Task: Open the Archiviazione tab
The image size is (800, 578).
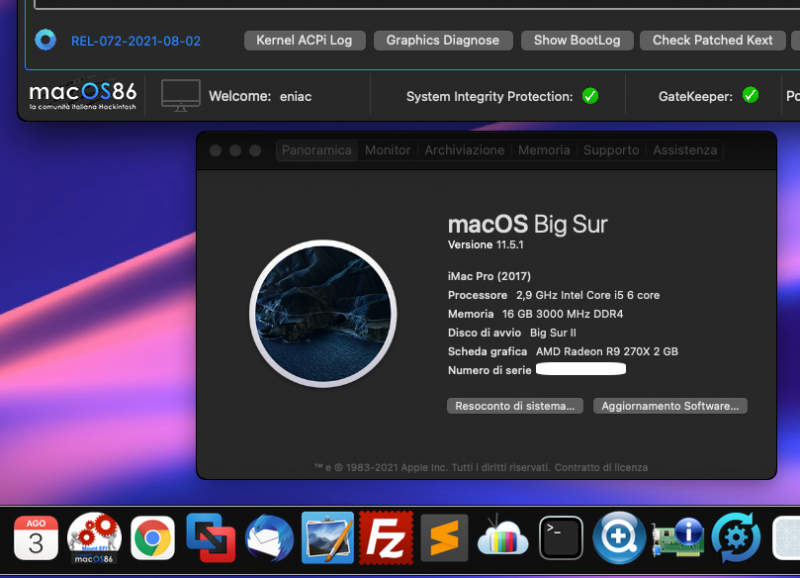Action: [464, 150]
